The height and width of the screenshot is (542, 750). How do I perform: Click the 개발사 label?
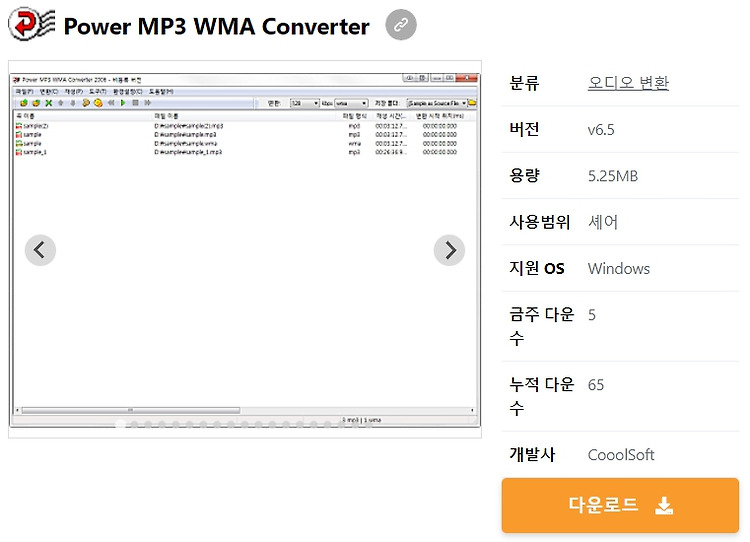[532, 454]
